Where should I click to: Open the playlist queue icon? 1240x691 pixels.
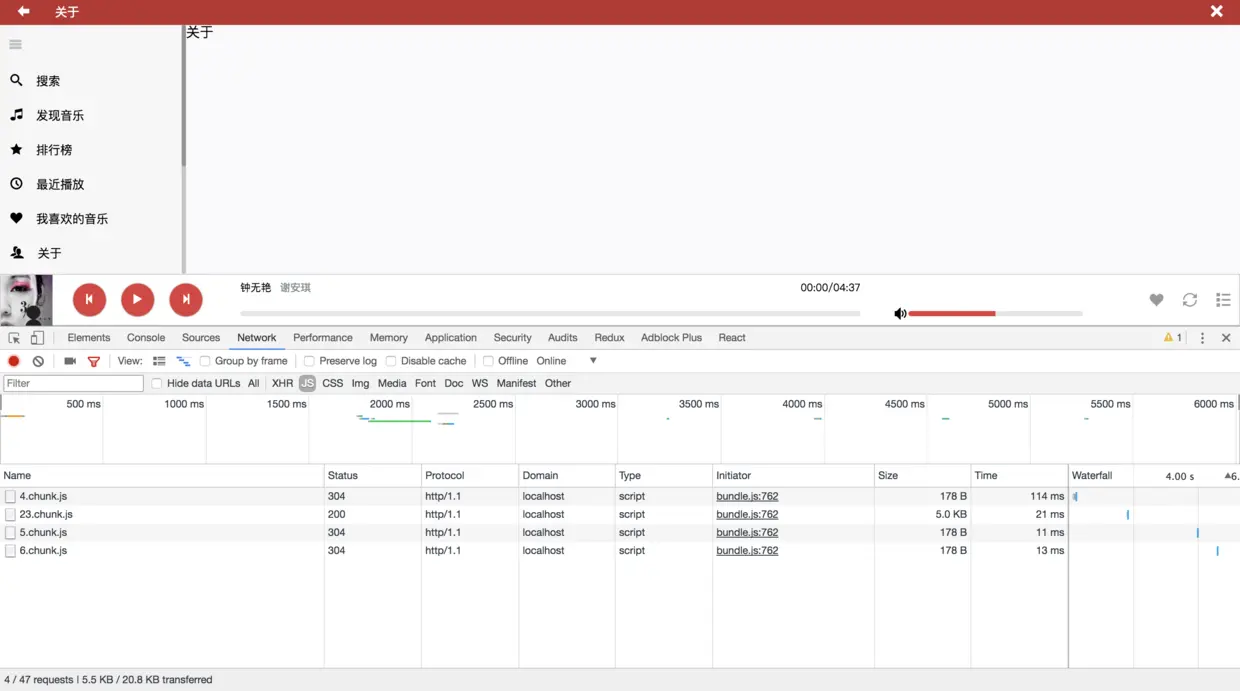[1223, 300]
